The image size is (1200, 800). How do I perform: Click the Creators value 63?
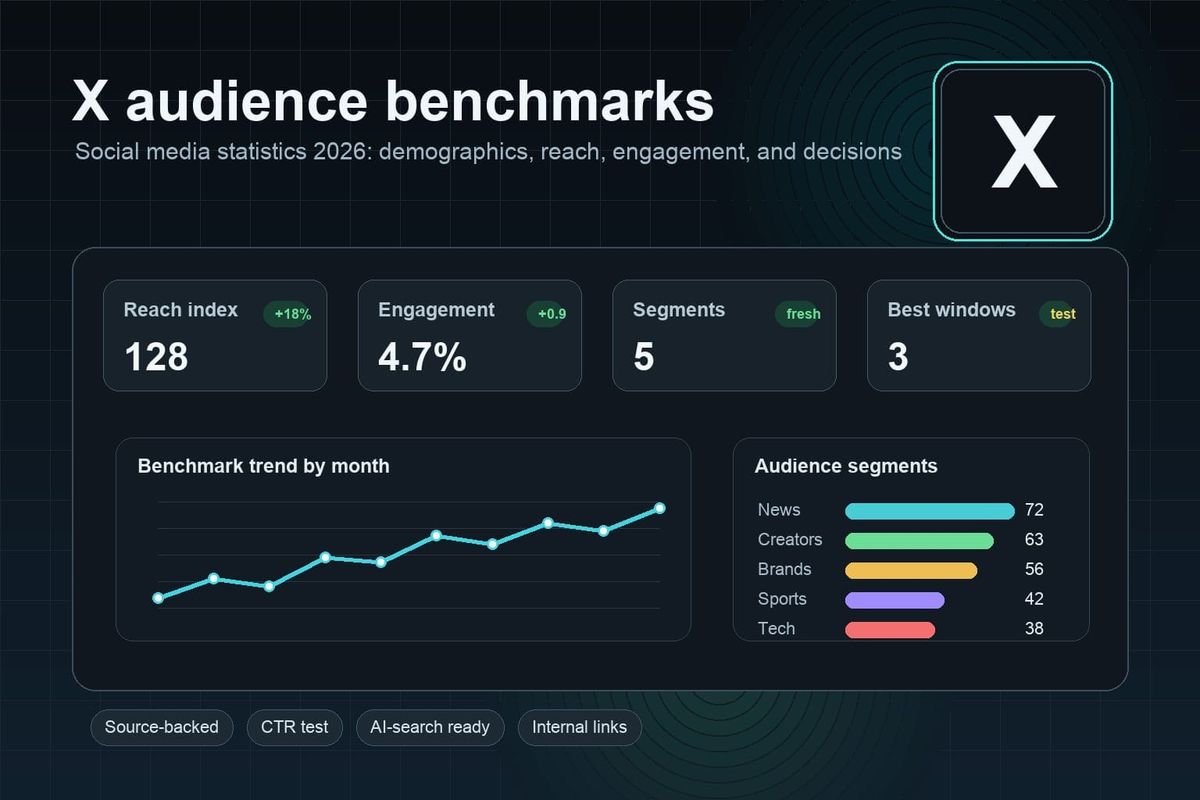tap(1034, 540)
